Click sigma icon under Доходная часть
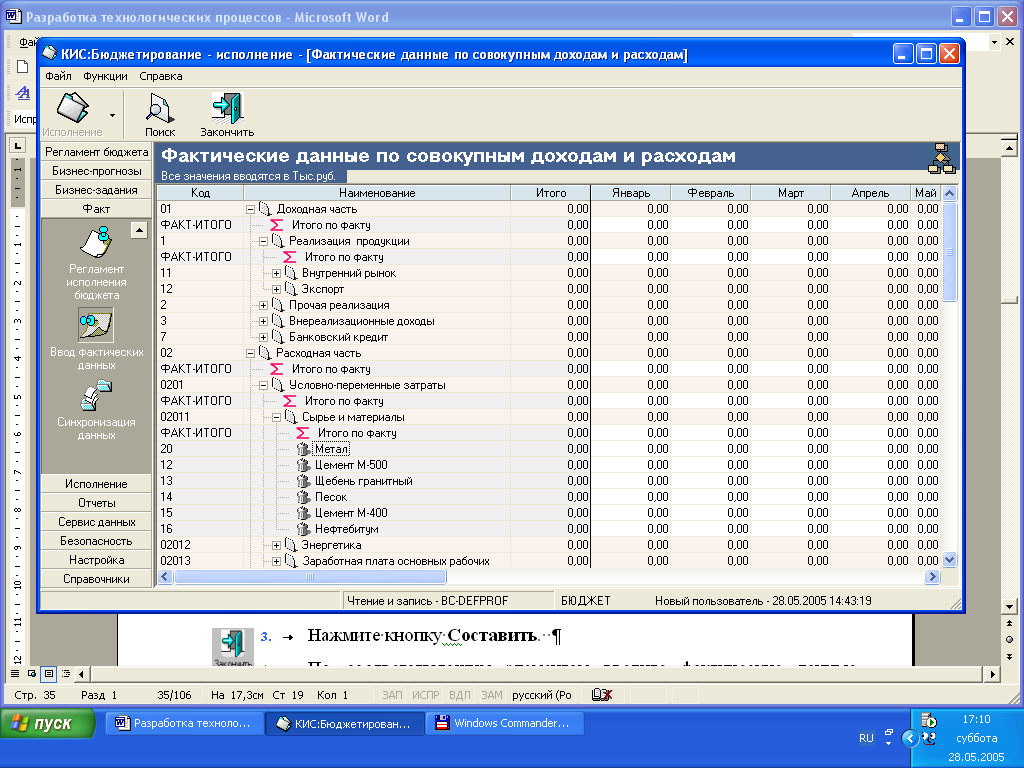Viewport: 1024px width, 768px height. 277,225
